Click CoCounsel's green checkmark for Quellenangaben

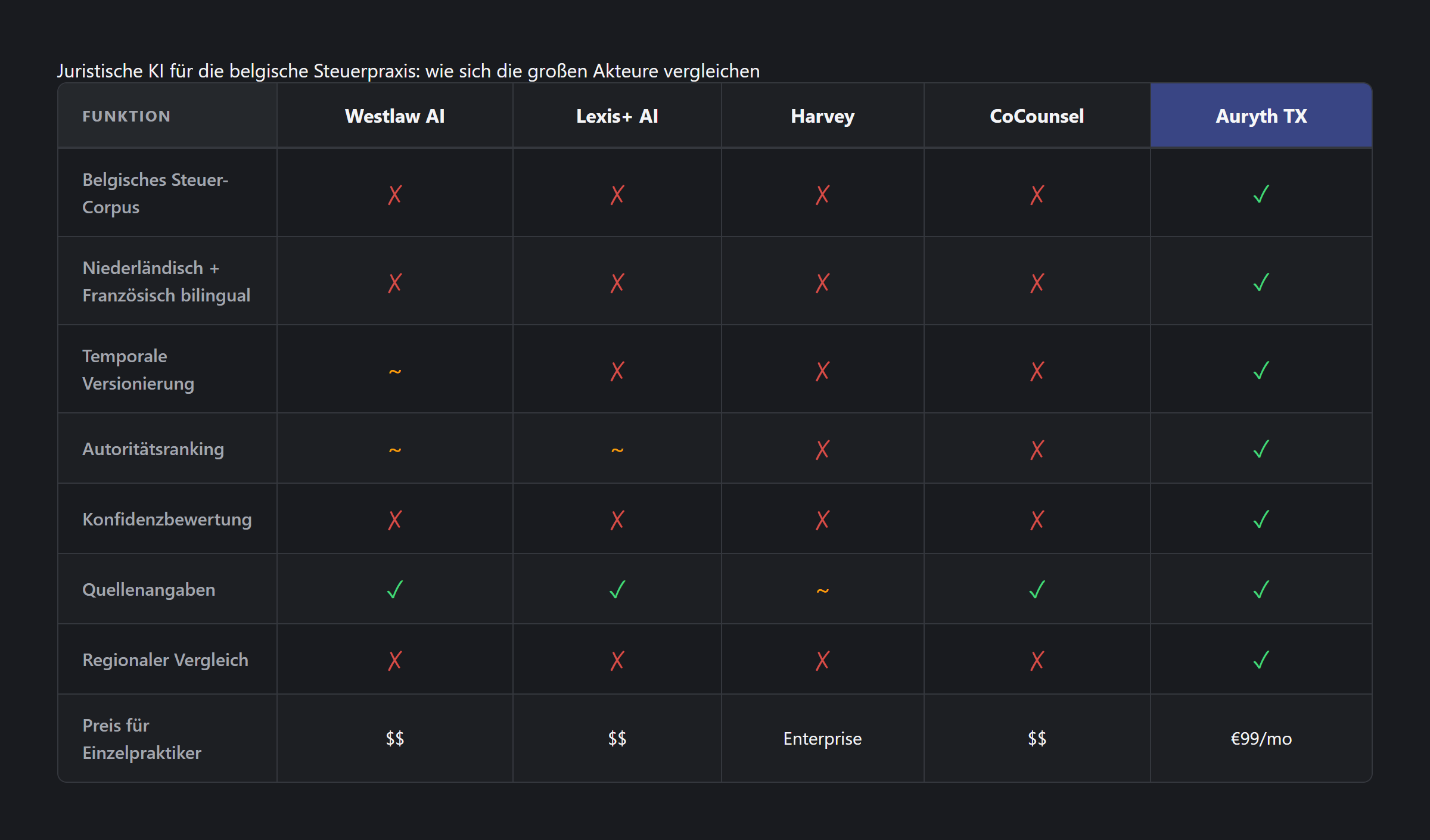[x=1037, y=590]
